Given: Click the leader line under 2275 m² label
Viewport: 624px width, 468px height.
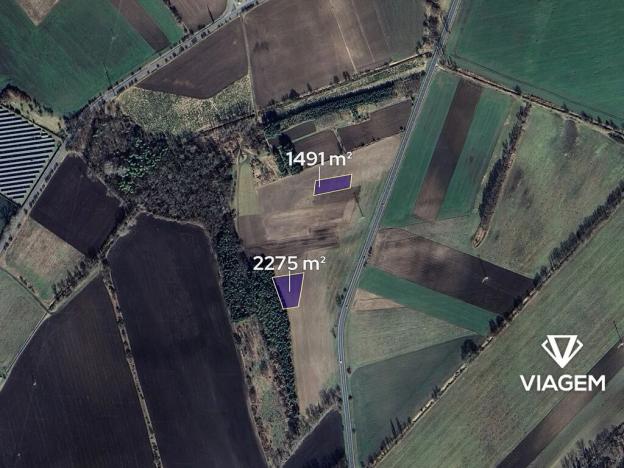Looking at the screenshot, I should 289,281.
